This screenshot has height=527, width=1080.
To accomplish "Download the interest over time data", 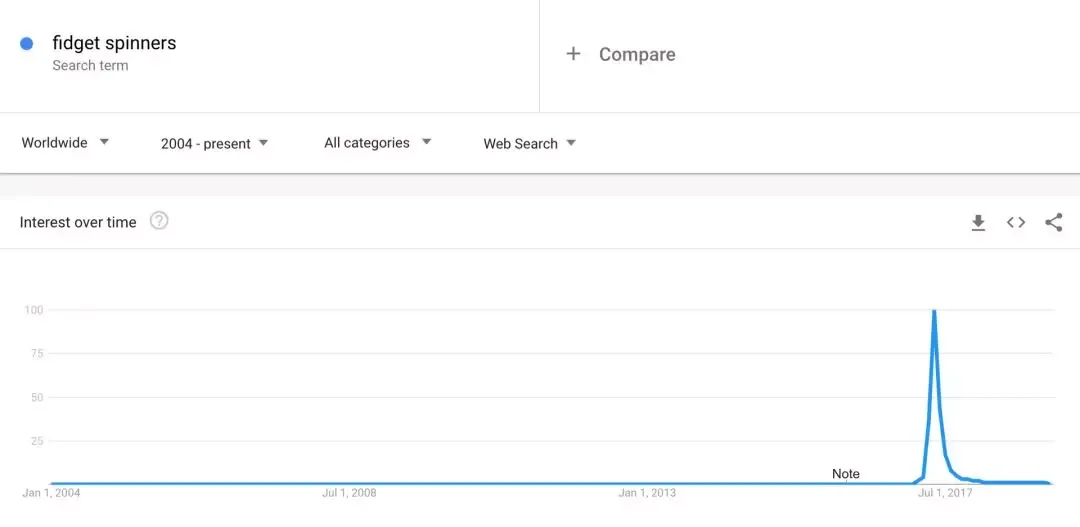I will 978,223.
